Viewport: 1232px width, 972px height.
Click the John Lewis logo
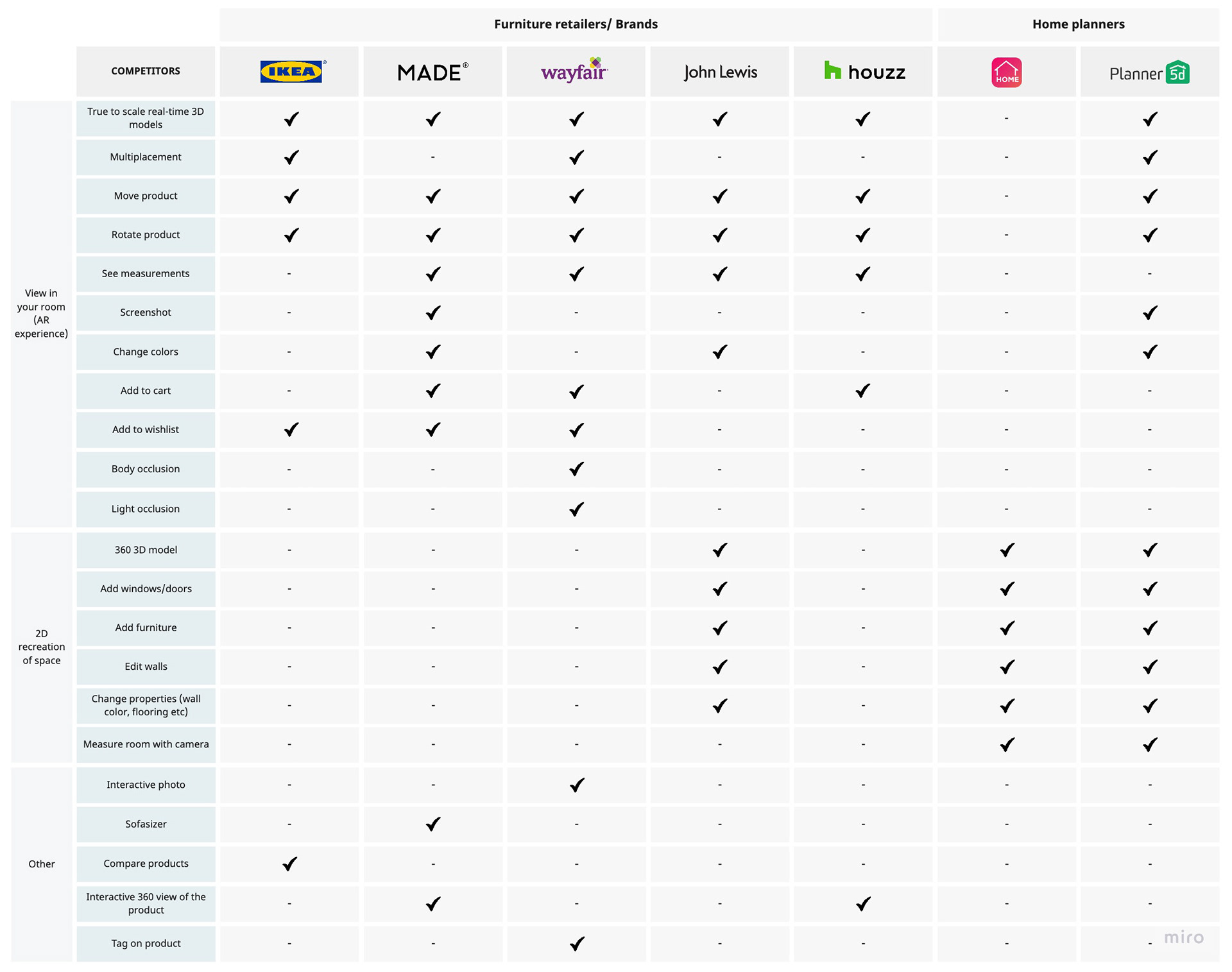720,72
